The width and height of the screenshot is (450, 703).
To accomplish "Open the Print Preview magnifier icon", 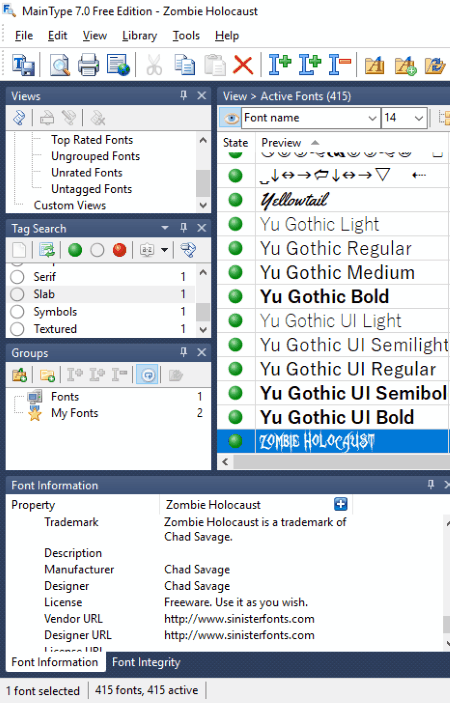I will pyautogui.click(x=60, y=65).
